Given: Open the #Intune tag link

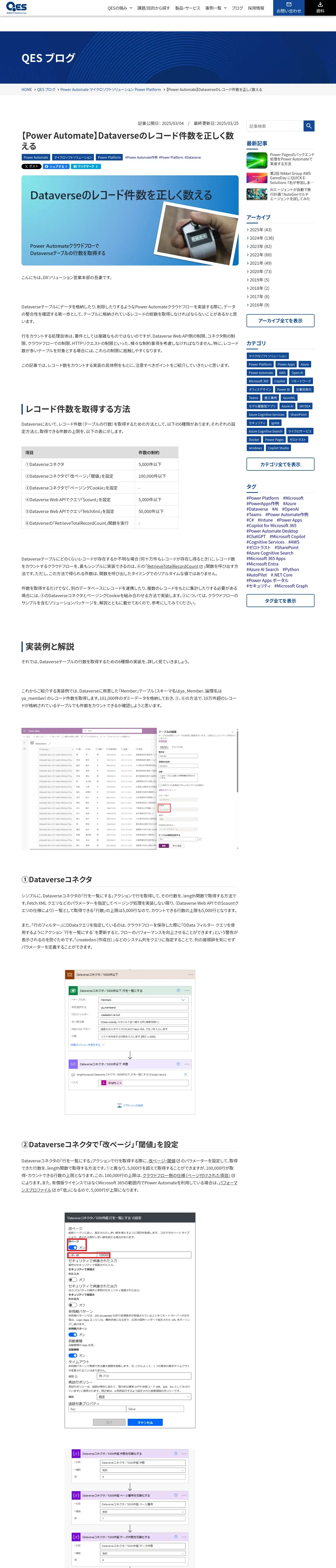Looking at the screenshot, I should (265, 520).
